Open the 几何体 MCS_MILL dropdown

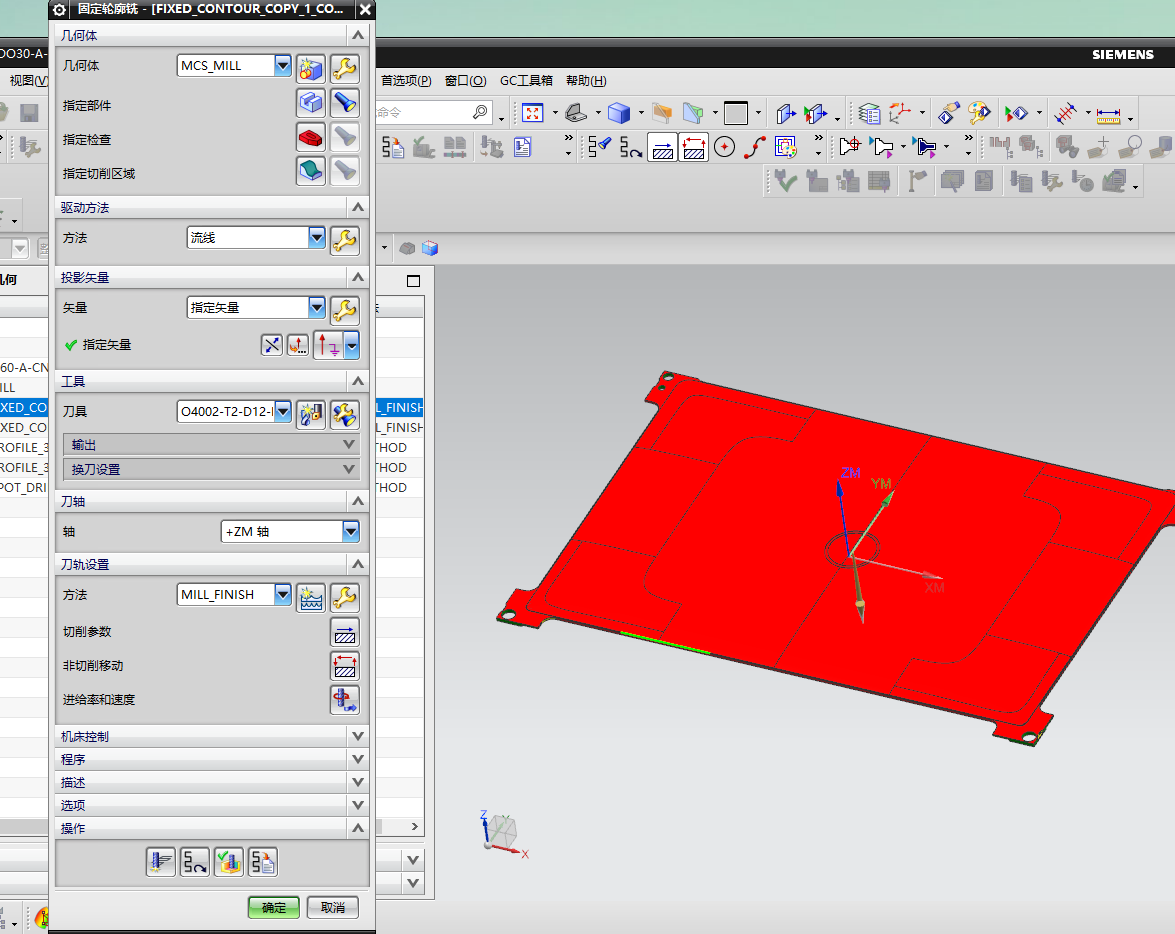(x=283, y=66)
